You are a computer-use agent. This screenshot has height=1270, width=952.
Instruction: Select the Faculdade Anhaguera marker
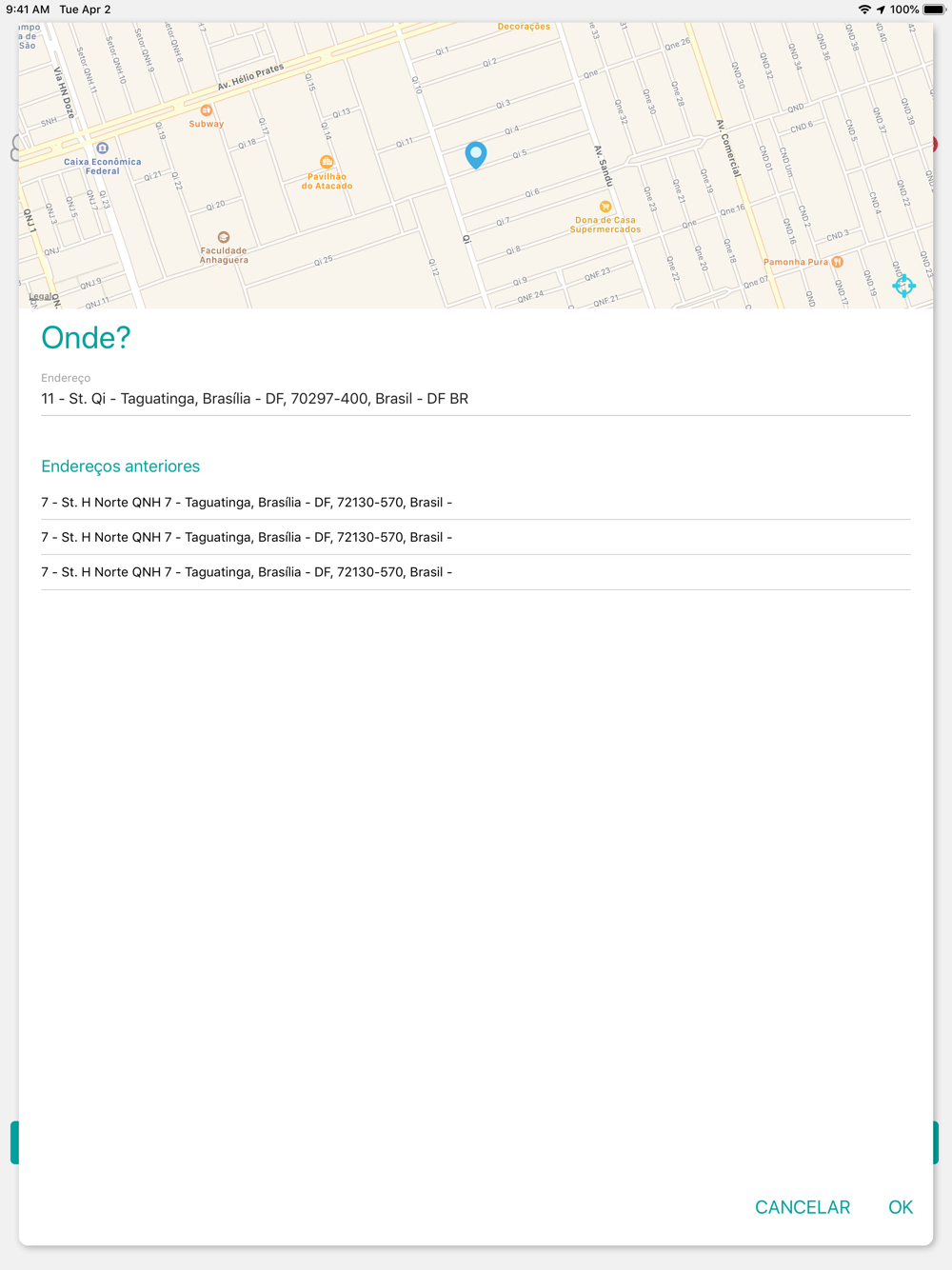(224, 237)
